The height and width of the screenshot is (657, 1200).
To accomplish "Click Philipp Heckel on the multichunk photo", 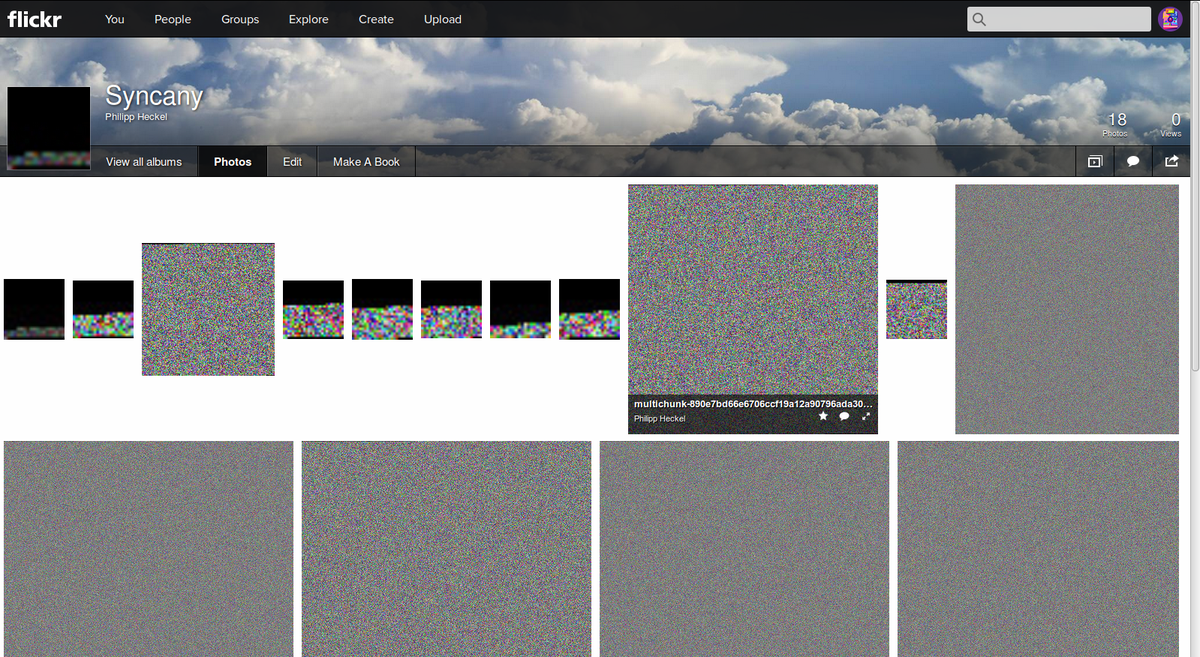I will pyautogui.click(x=660, y=418).
